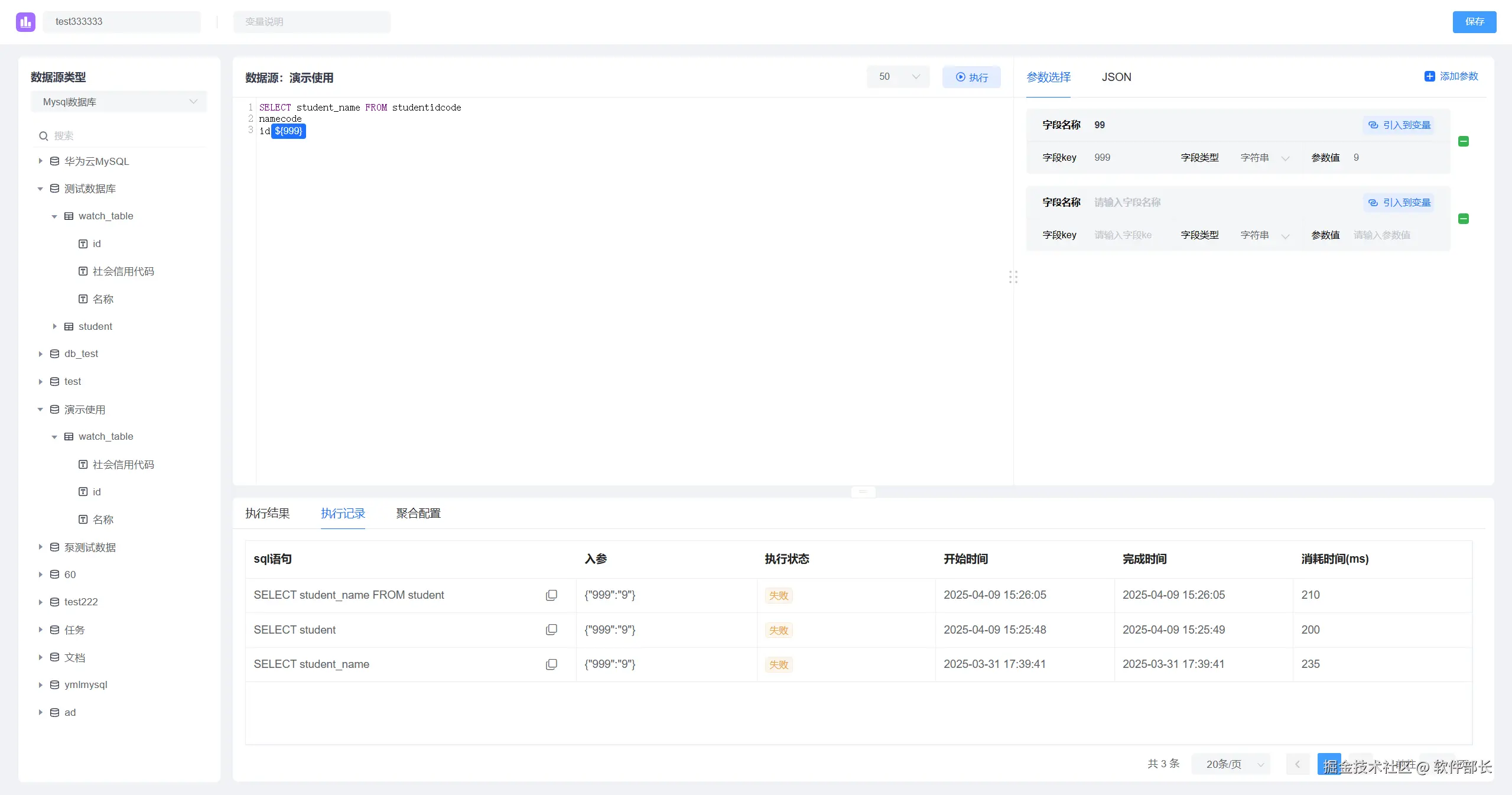Copy the 'SELECT student' SQL statement

click(x=551, y=629)
